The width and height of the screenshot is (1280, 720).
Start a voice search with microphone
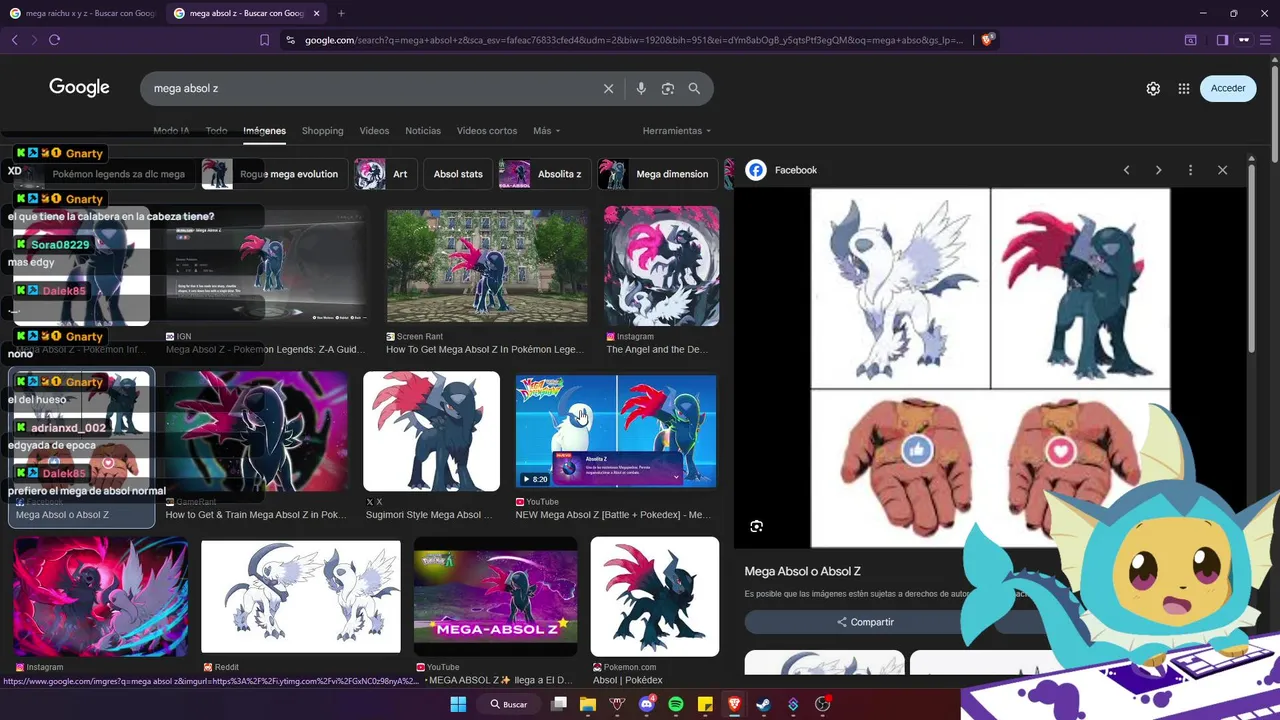[641, 88]
